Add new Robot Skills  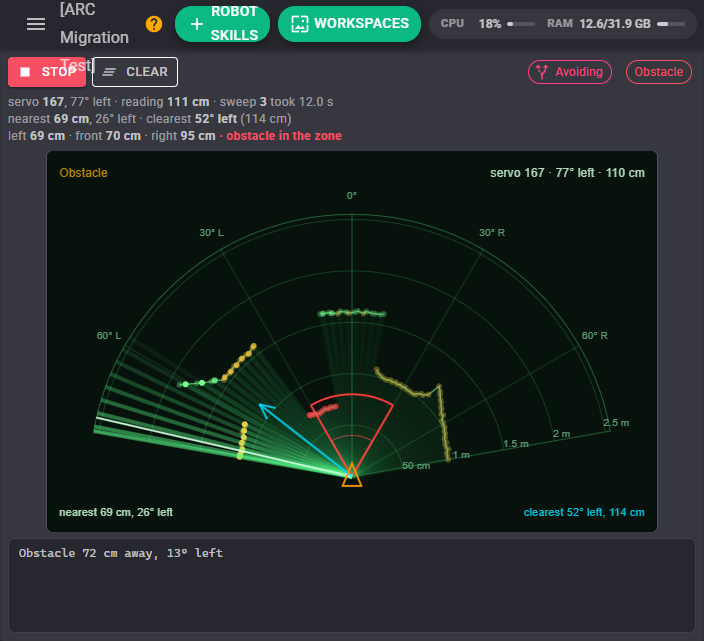pyautogui.click(x=222, y=24)
